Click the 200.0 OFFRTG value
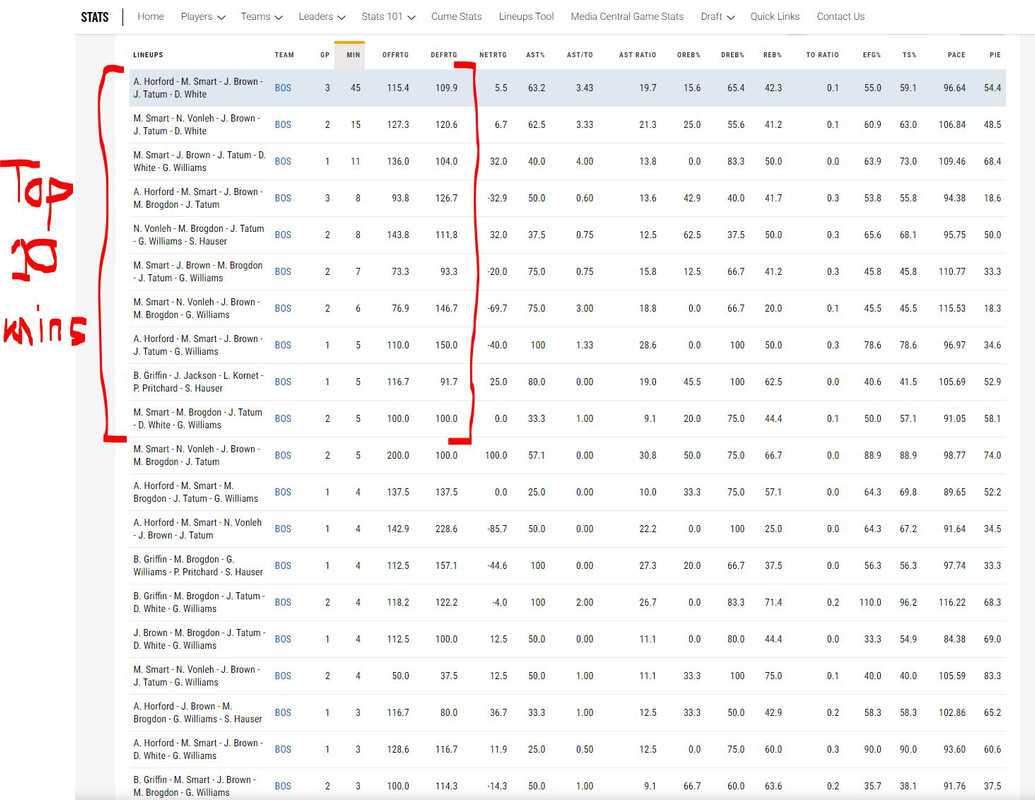The width and height of the screenshot is (1035, 800). pyautogui.click(x=398, y=455)
